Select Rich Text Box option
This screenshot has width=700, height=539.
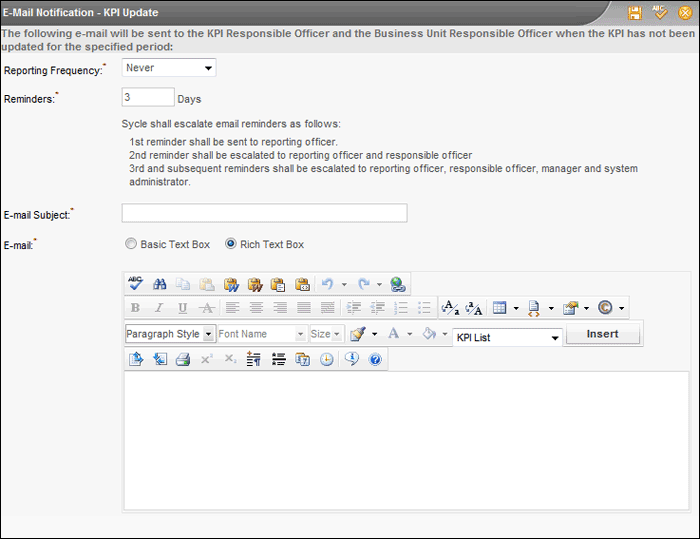pos(230,244)
